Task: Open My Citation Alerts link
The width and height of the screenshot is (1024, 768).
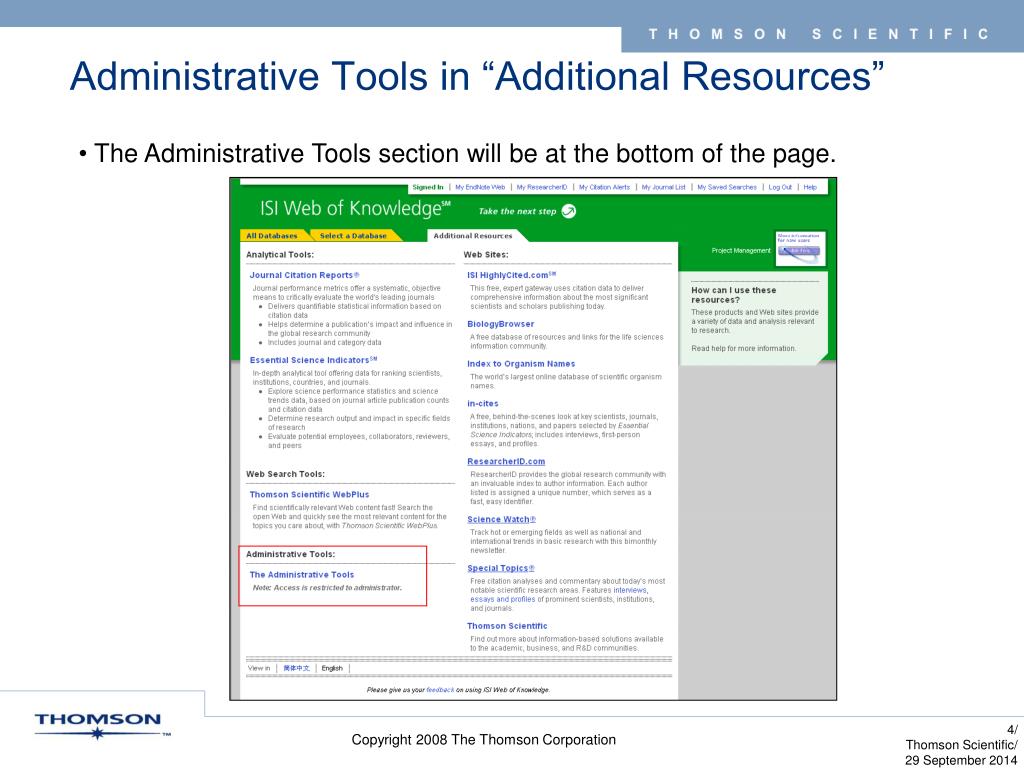Action: [604, 187]
